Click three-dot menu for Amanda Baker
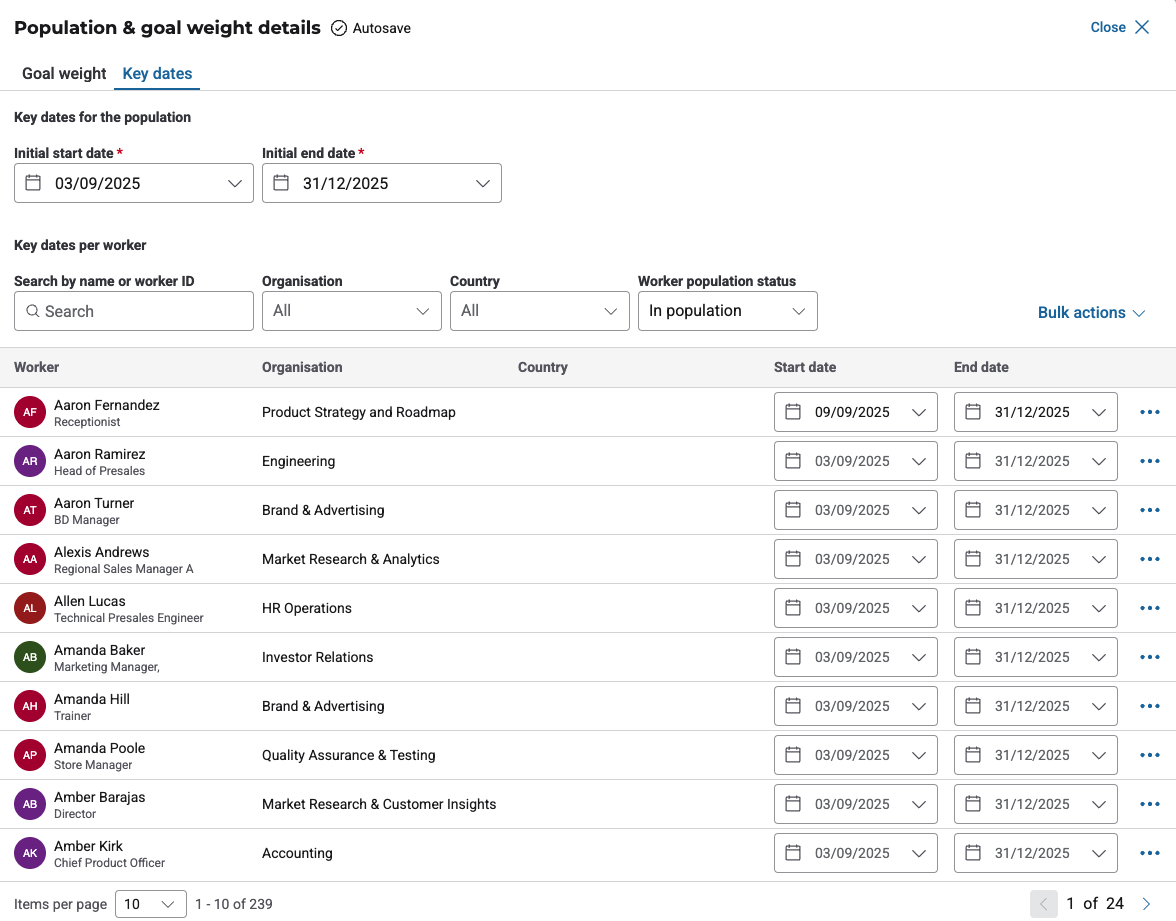1176x921 pixels. click(1149, 657)
